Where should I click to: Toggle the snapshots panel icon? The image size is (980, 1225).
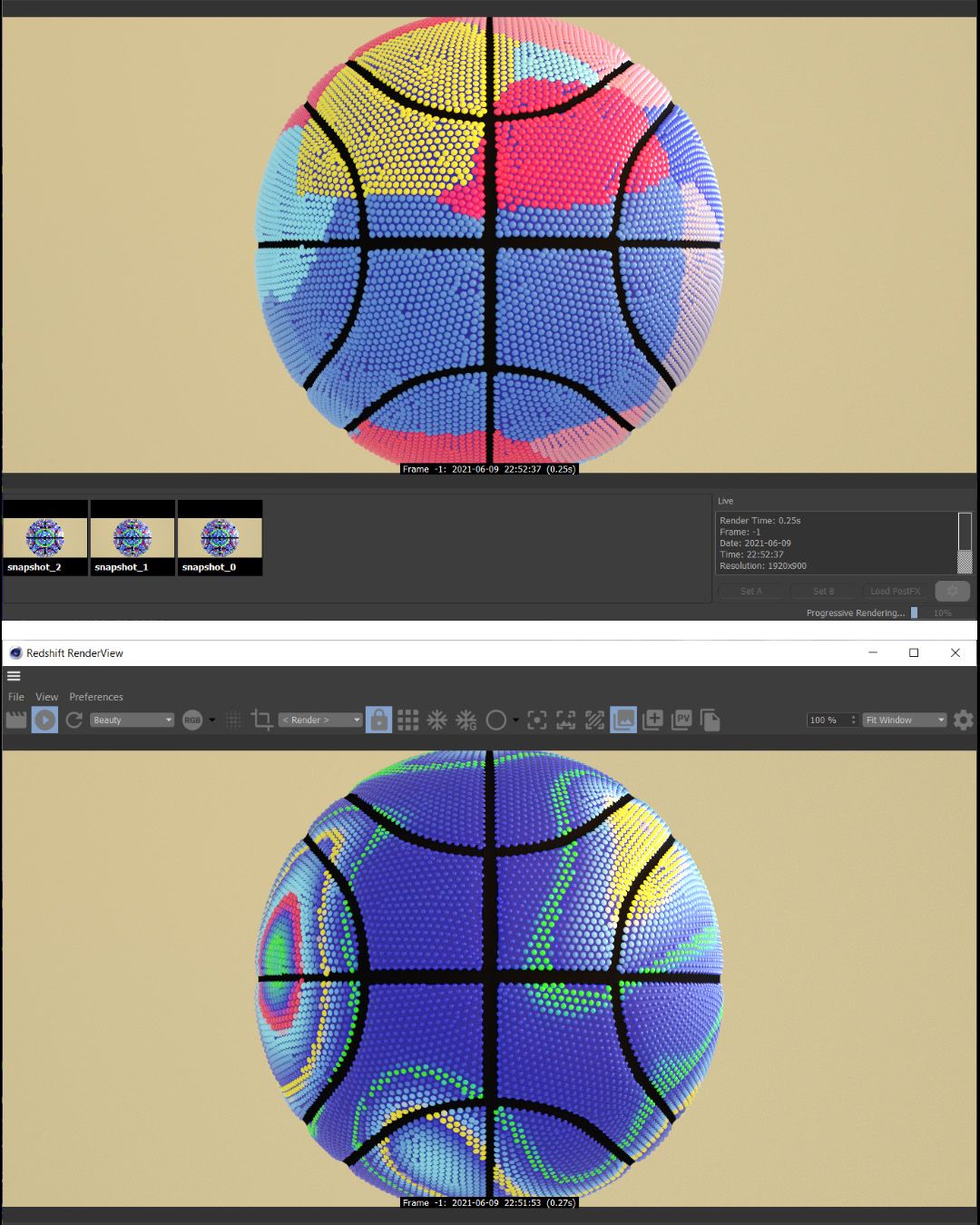coord(623,720)
